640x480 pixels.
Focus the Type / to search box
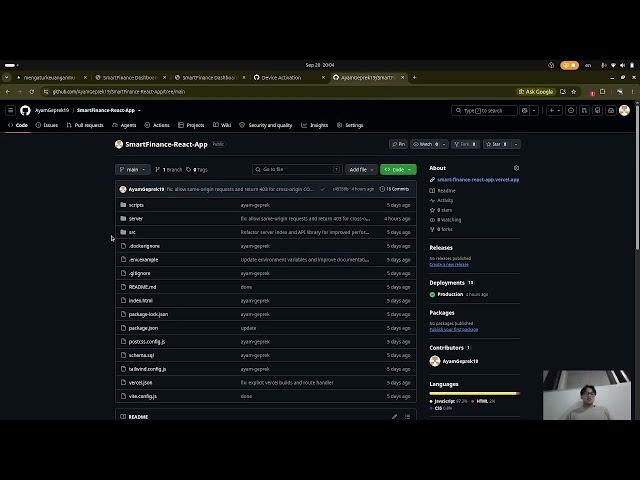[484, 110]
